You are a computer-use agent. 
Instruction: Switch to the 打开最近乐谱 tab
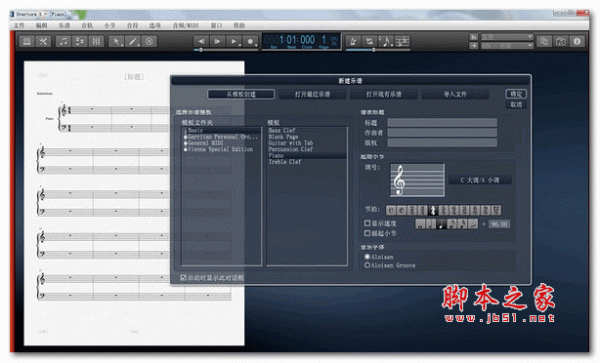[312, 94]
